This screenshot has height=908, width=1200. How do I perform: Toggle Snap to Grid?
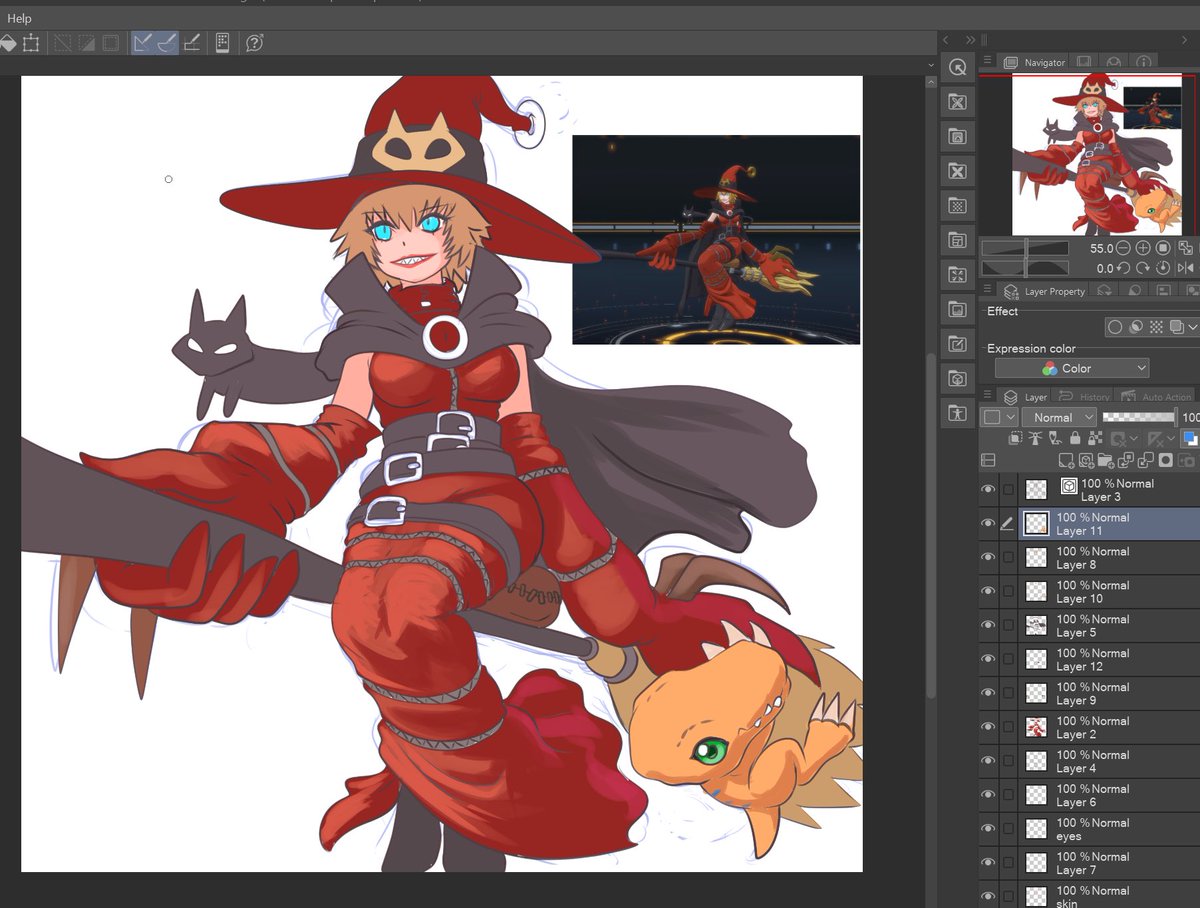(193, 43)
